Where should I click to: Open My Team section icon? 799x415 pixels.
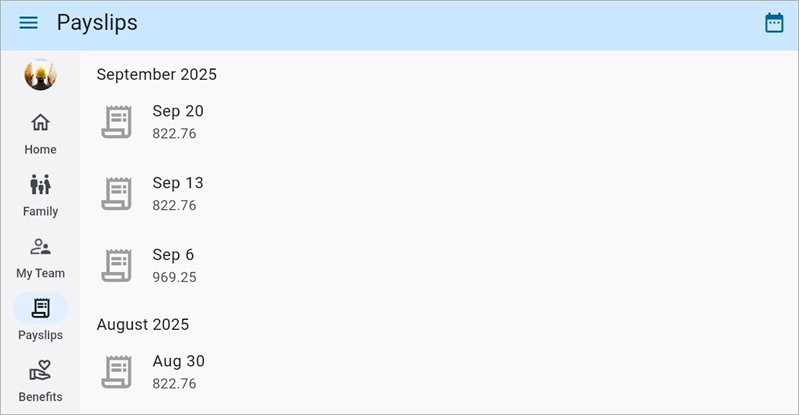40,247
